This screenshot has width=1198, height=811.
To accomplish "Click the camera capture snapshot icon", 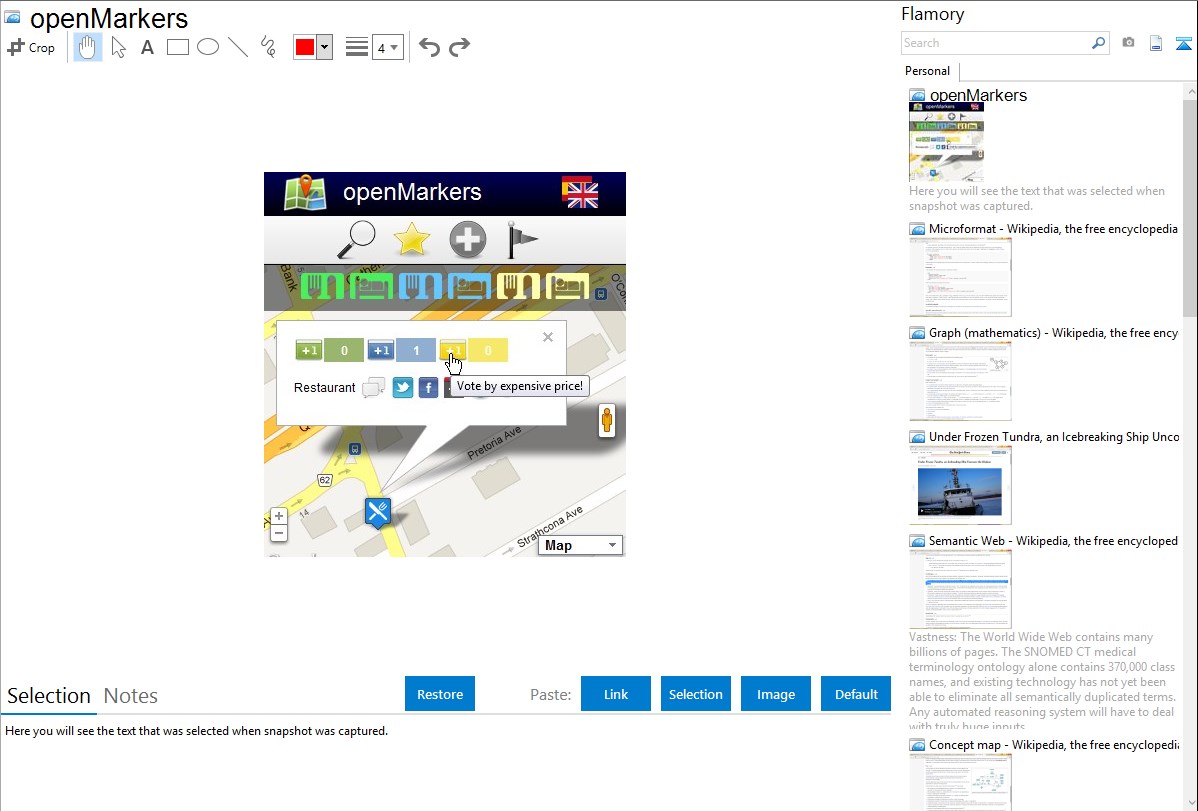I will 1128,43.
